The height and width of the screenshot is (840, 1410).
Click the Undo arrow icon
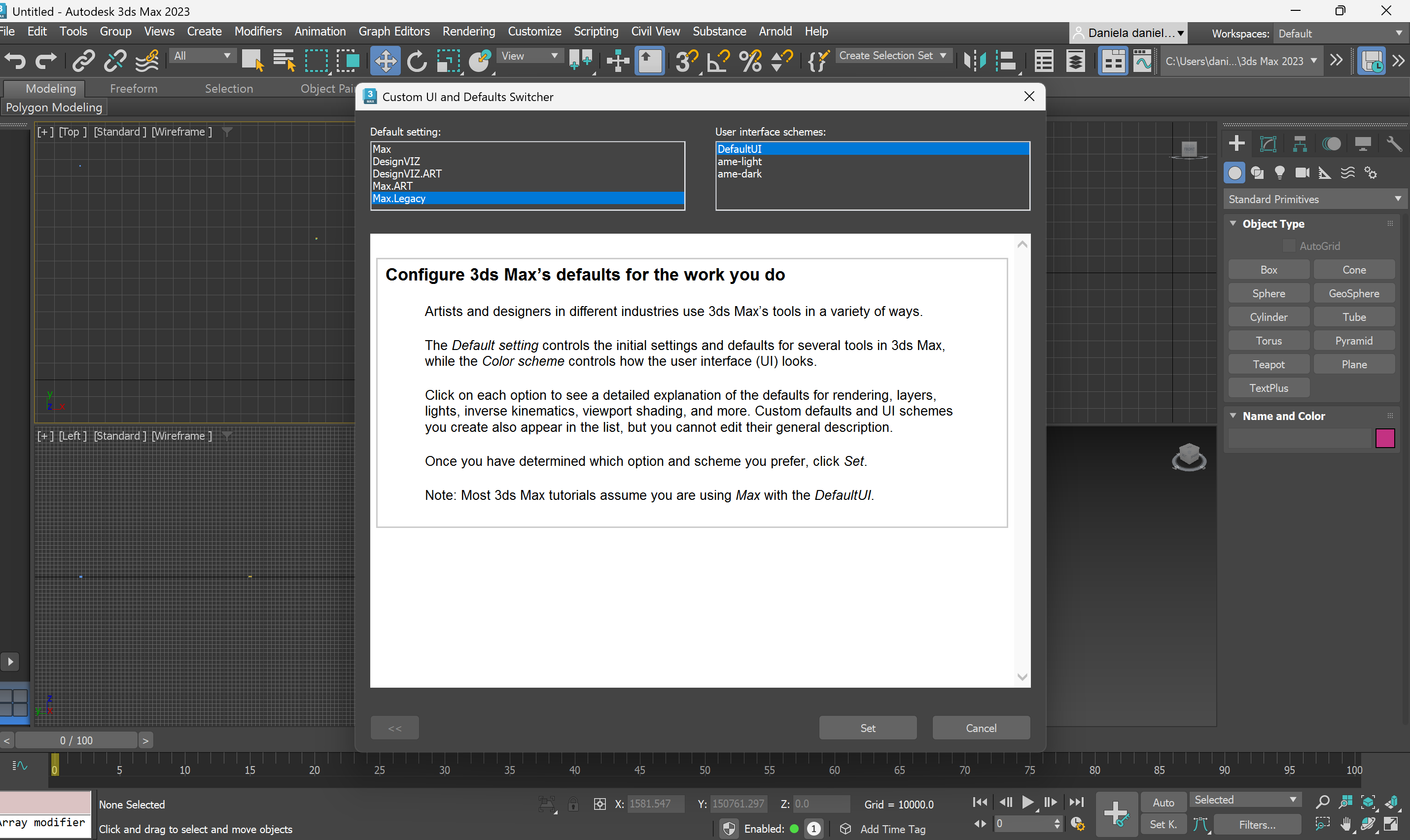point(15,61)
